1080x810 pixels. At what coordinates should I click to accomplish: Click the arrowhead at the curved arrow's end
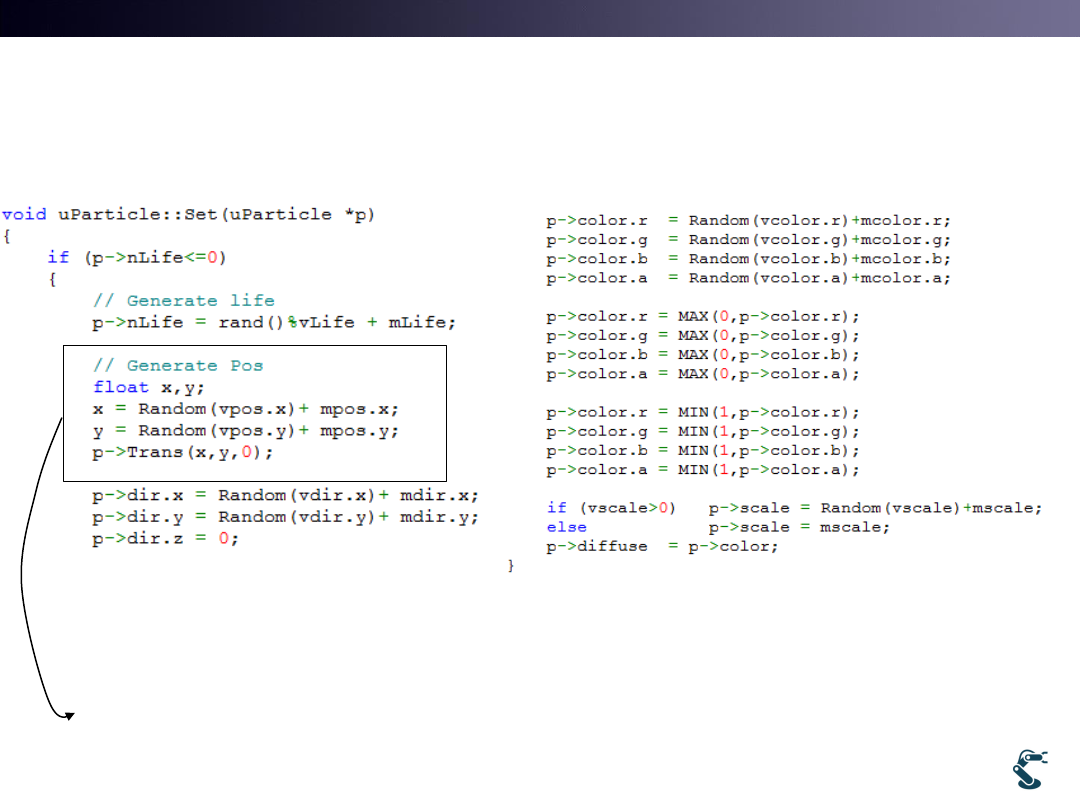pyautogui.click(x=69, y=715)
